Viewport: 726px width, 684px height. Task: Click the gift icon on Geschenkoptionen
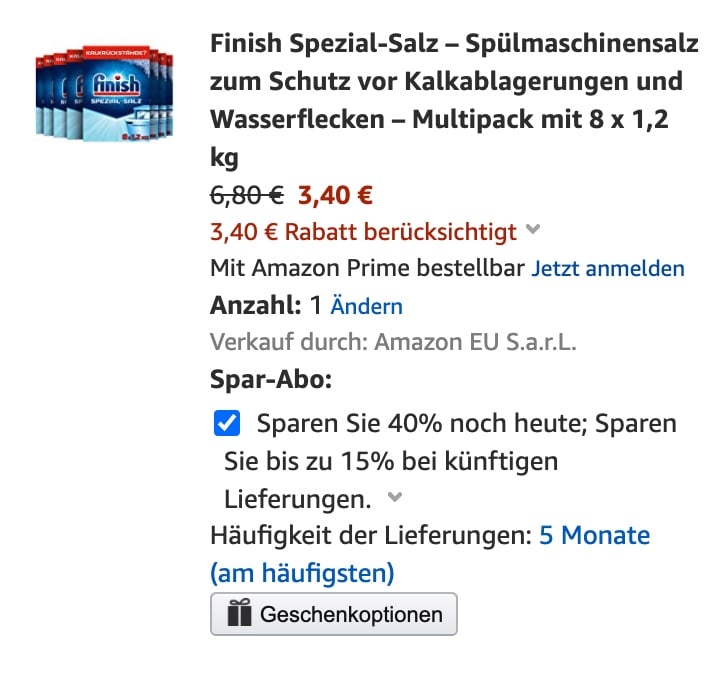tap(239, 614)
